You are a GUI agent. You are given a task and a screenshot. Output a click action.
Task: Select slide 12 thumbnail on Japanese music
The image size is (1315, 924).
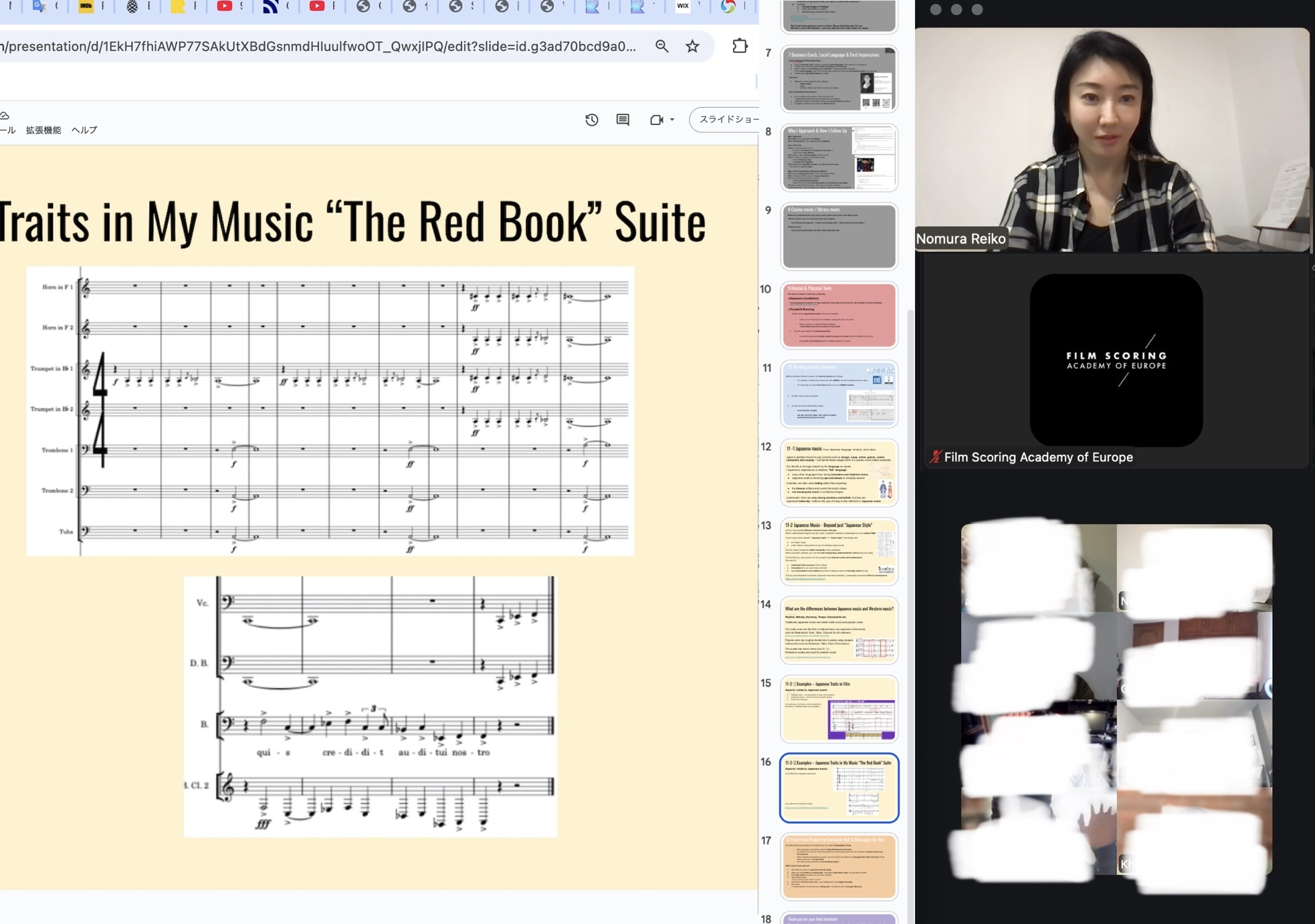coord(839,472)
